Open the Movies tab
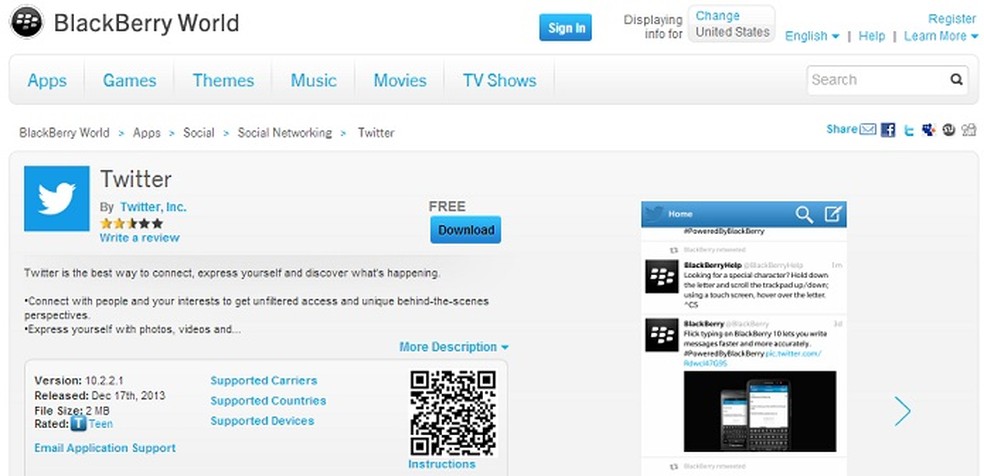 pyautogui.click(x=400, y=80)
